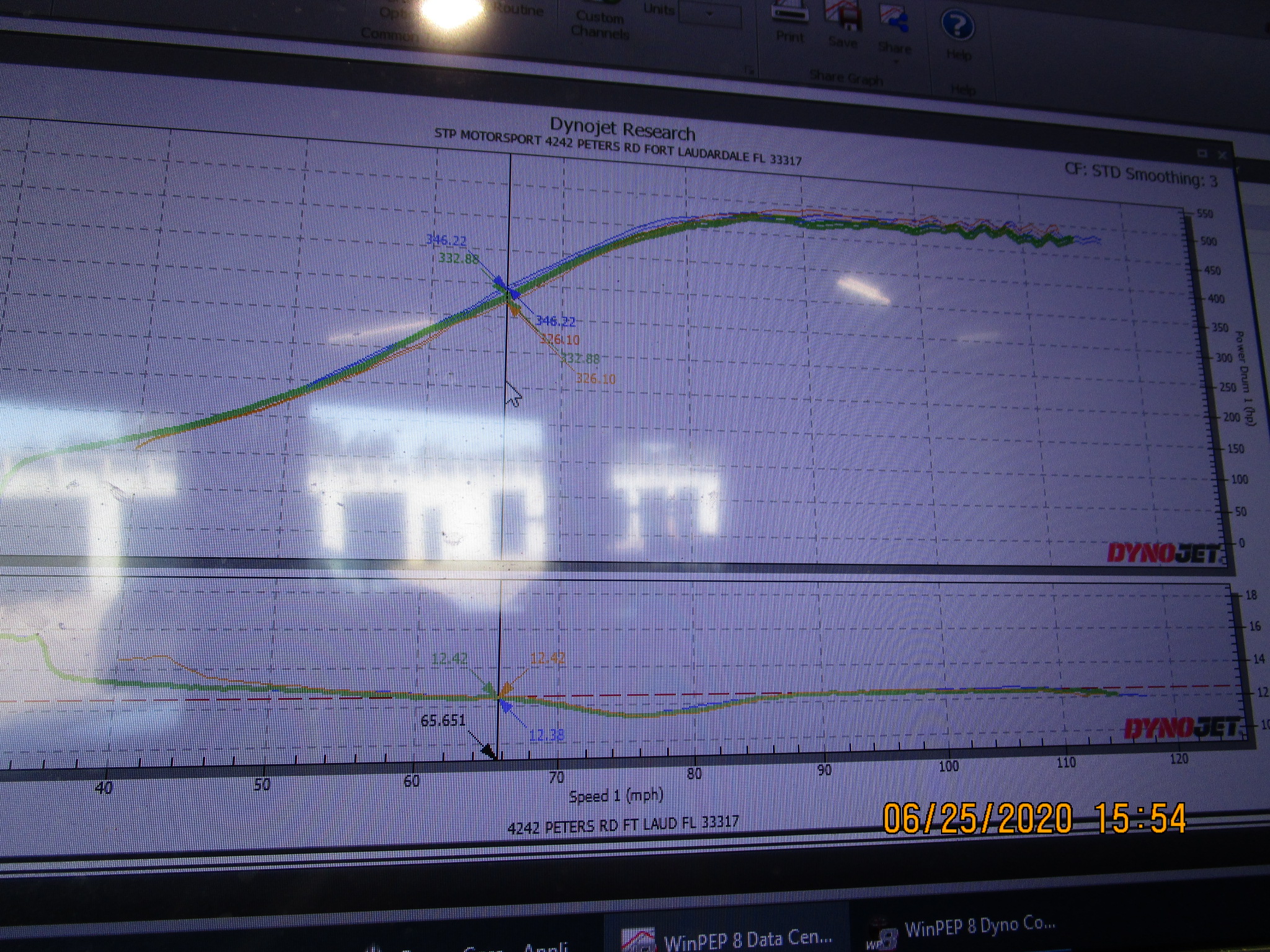The width and height of the screenshot is (1270, 952).
Task: Click the Speed 1 (mph) axis label
Action: tap(616, 795)
